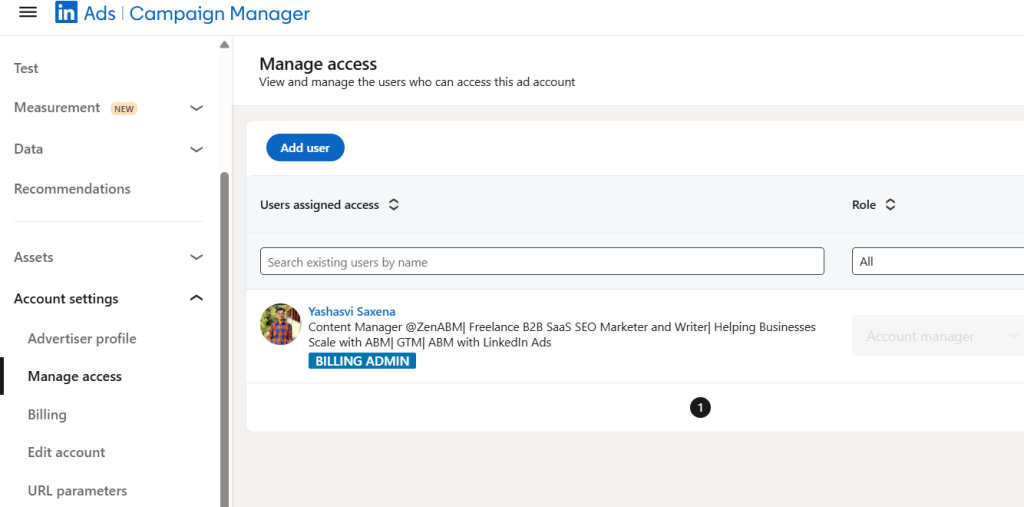1024x507 pixels.
Task: Click the sidebar scroll up arrow
Action: pos(225,44)
